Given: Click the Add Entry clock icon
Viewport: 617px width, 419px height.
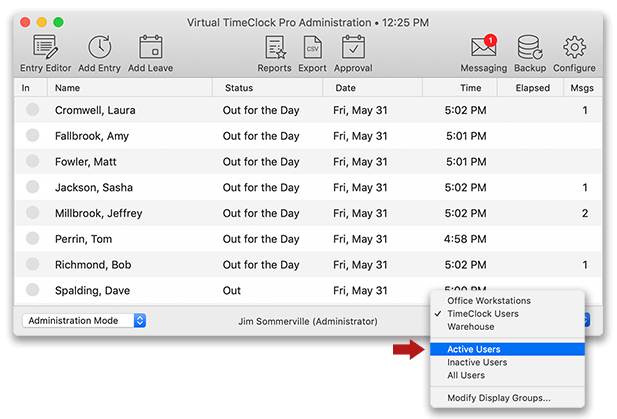Looking at the screenshot, I should tap(99, 47).
